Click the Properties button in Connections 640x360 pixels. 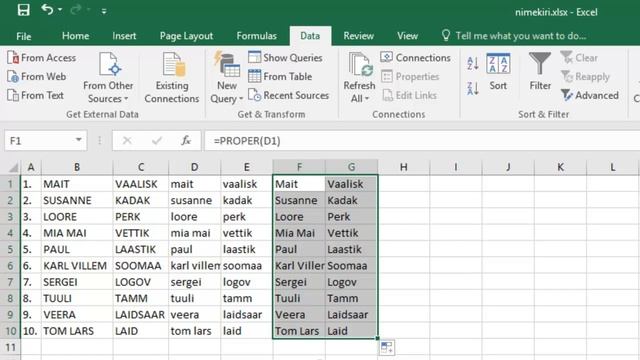click(x=410, y=77)
